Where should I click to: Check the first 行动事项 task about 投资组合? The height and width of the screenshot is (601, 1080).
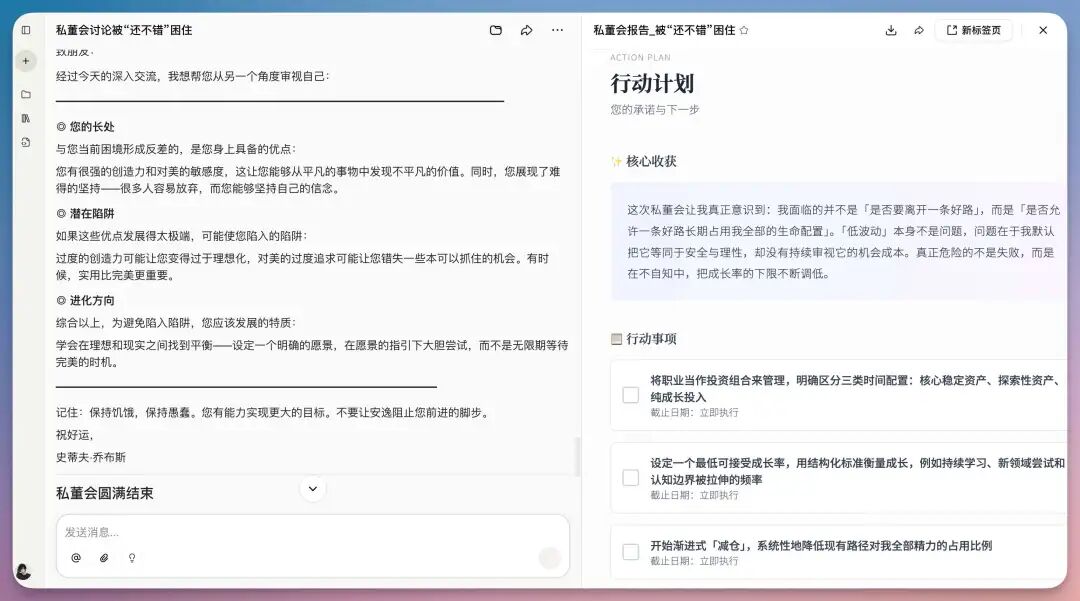(631, 394)
